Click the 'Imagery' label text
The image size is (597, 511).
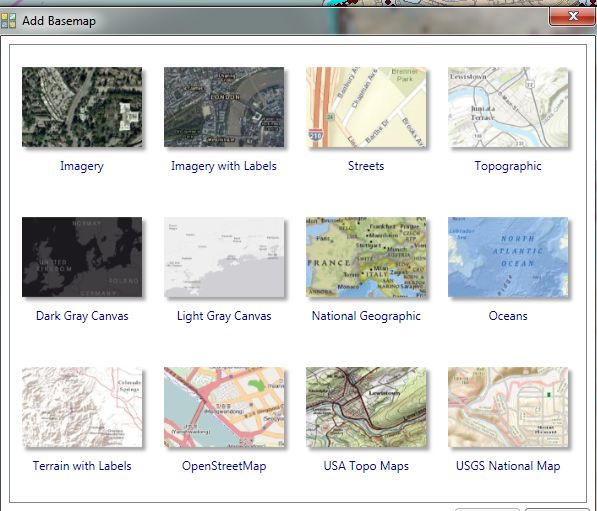click(82, 166)
